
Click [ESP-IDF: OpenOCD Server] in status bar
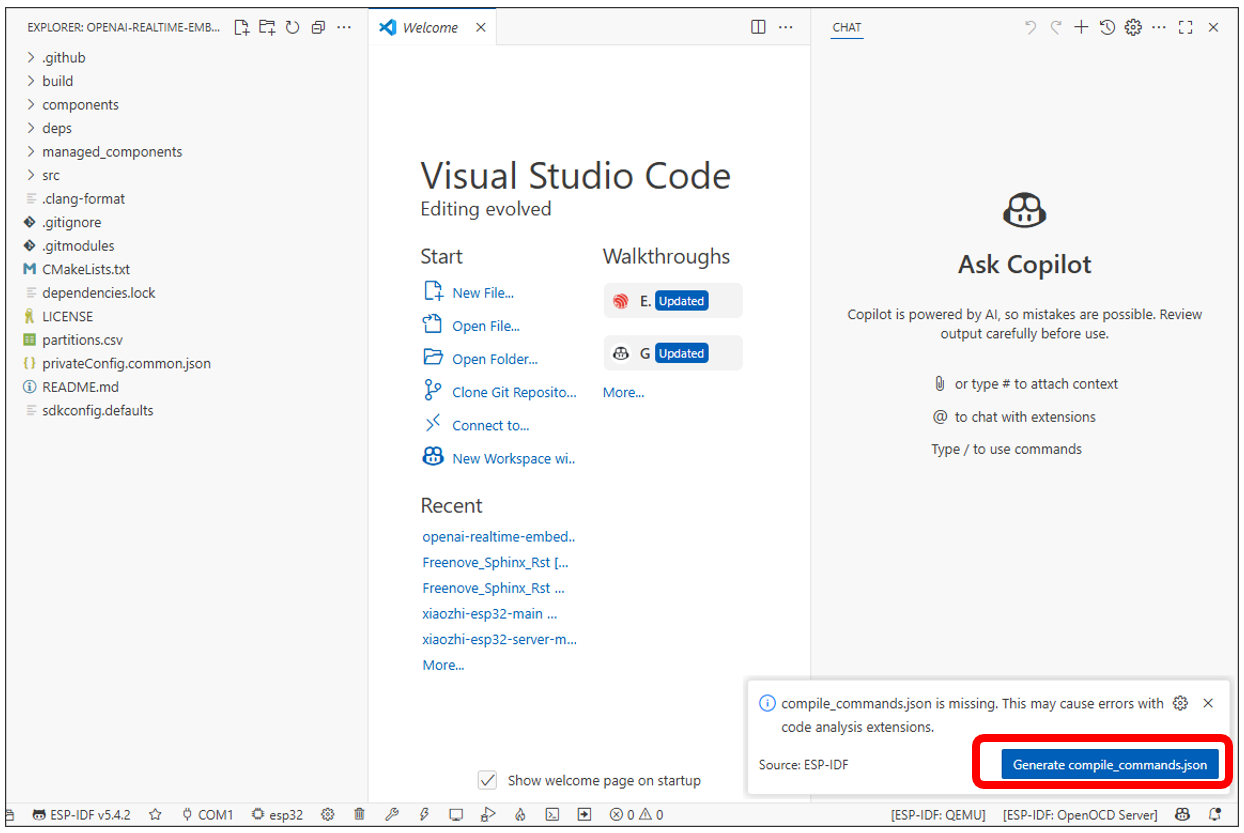point(1080,815)
